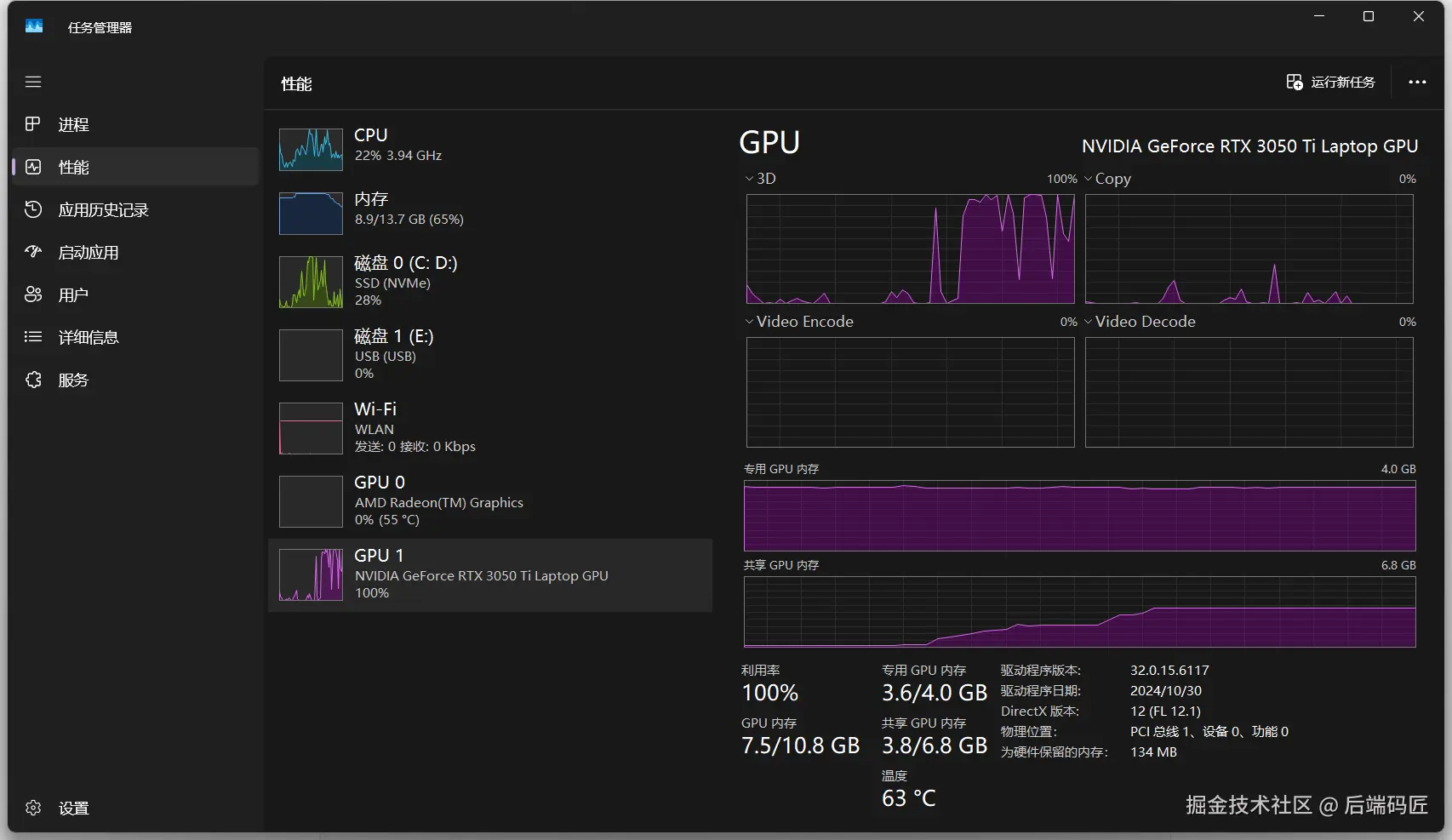
Task: Click 运行新任务 run new task button
Action: [x=1331, y=82]
